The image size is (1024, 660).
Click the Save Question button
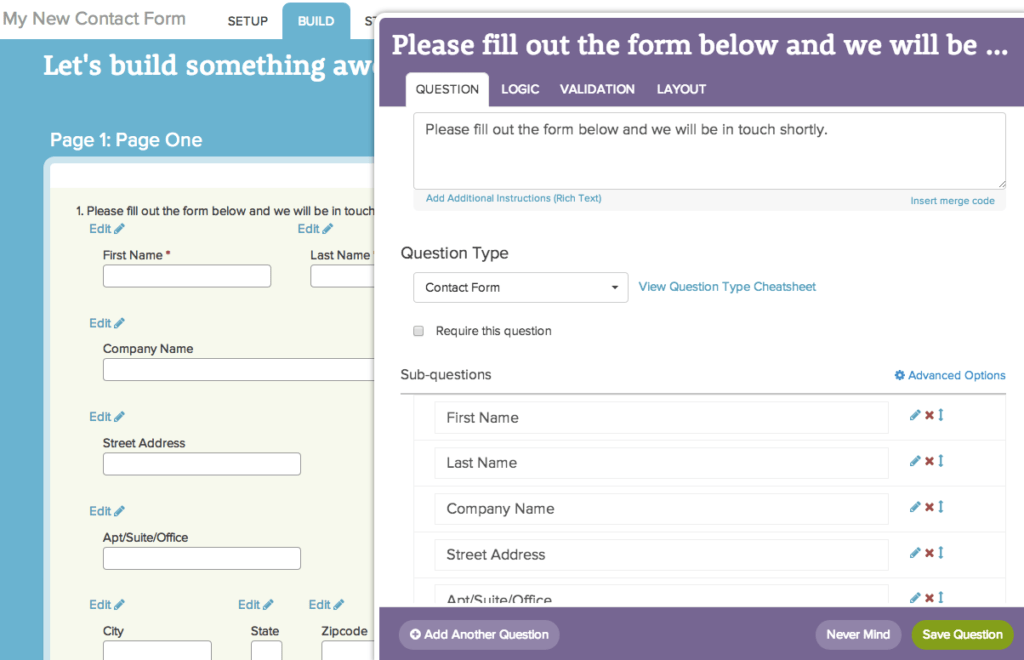point(961,634)
